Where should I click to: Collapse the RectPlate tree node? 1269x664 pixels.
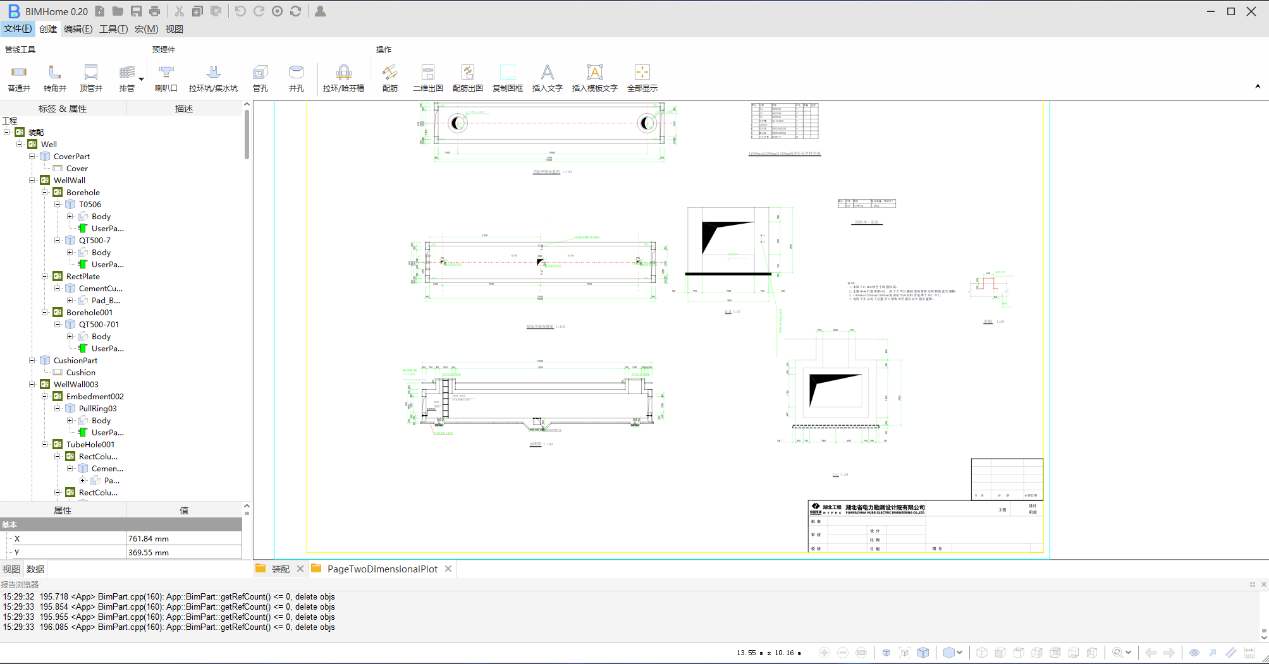point(45,276)
